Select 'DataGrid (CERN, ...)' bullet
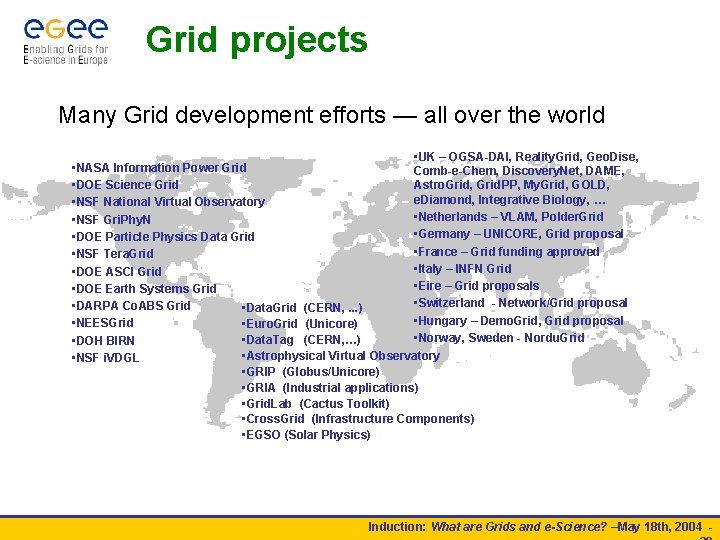 (302, 308)
